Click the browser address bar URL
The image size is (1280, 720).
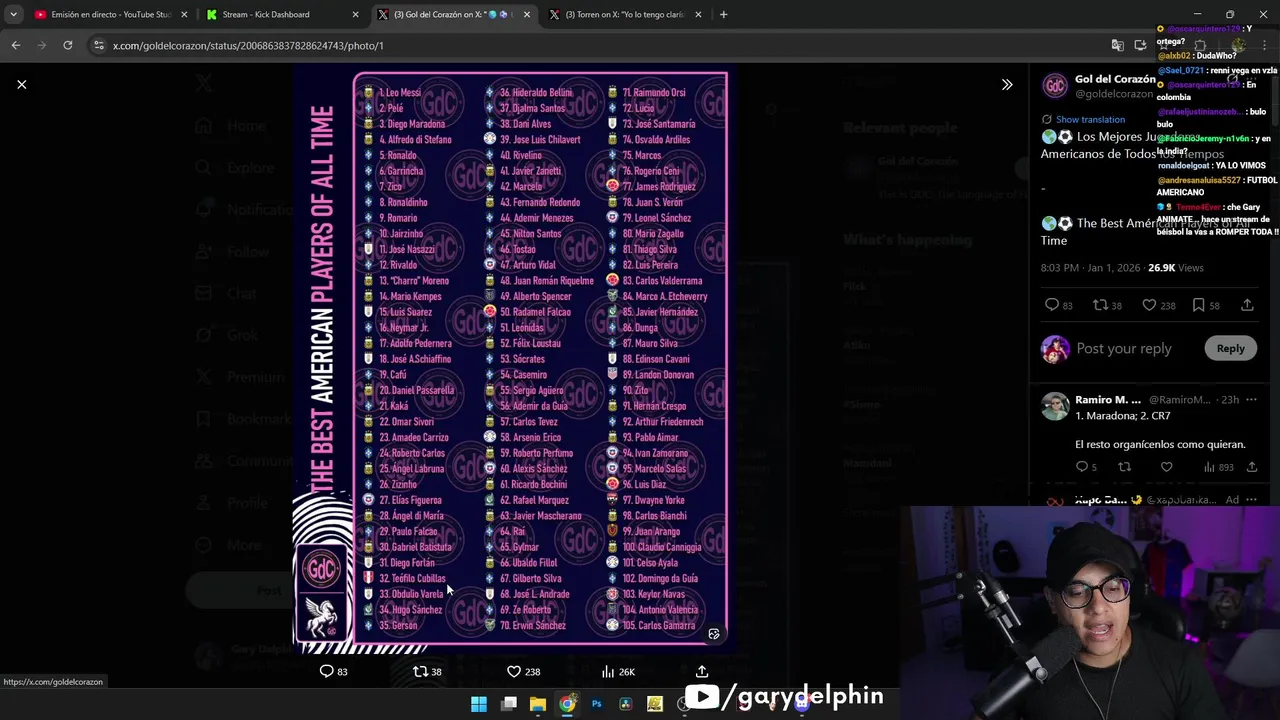(x=248, y=46)
